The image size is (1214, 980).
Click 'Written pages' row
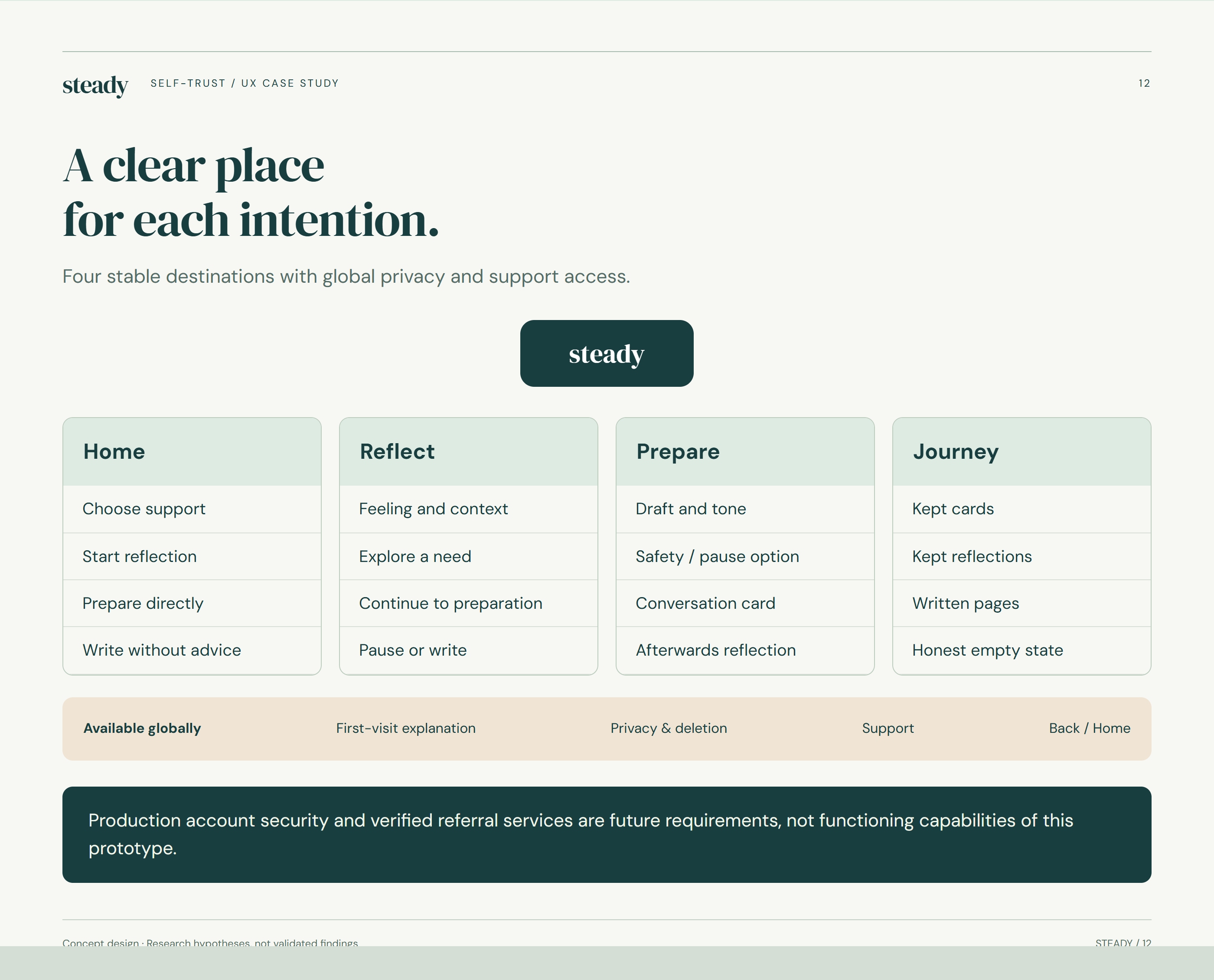click(1021, 604)
